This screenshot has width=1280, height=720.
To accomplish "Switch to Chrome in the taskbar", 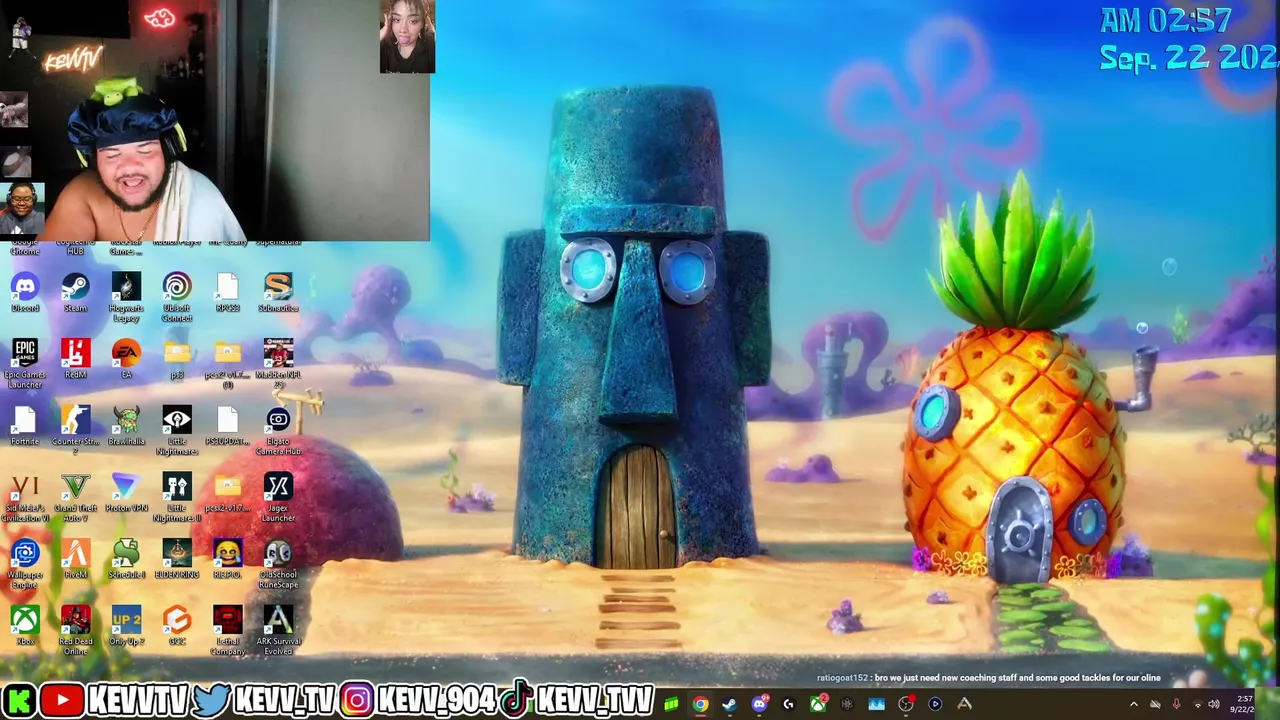I will 700,704.
